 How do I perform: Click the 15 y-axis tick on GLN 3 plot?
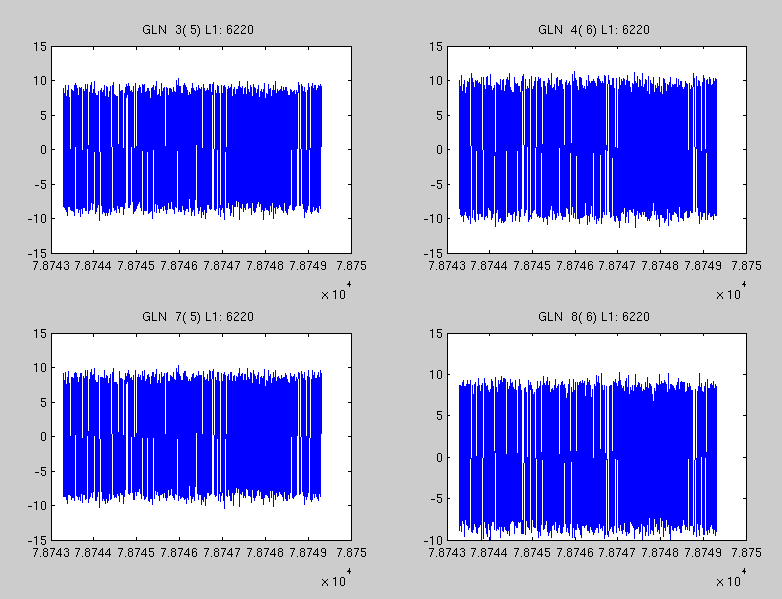[x=40, y=46]
